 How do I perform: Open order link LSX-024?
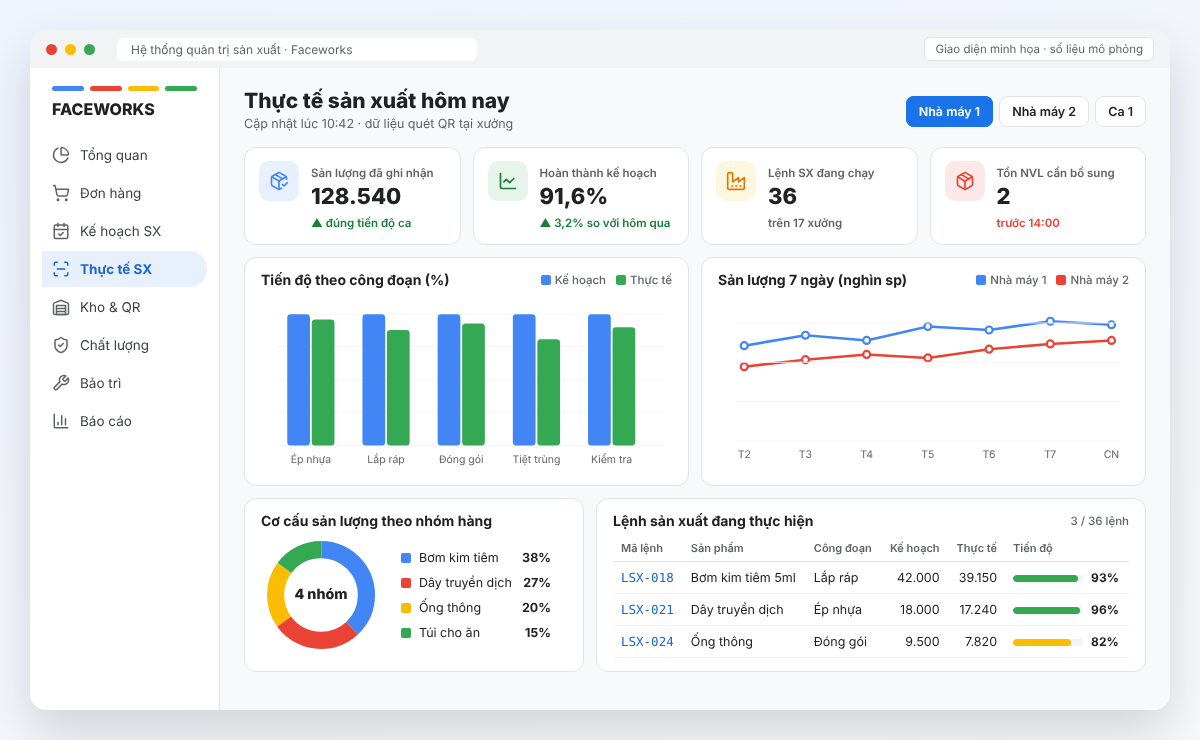click(x=647, y=641)
